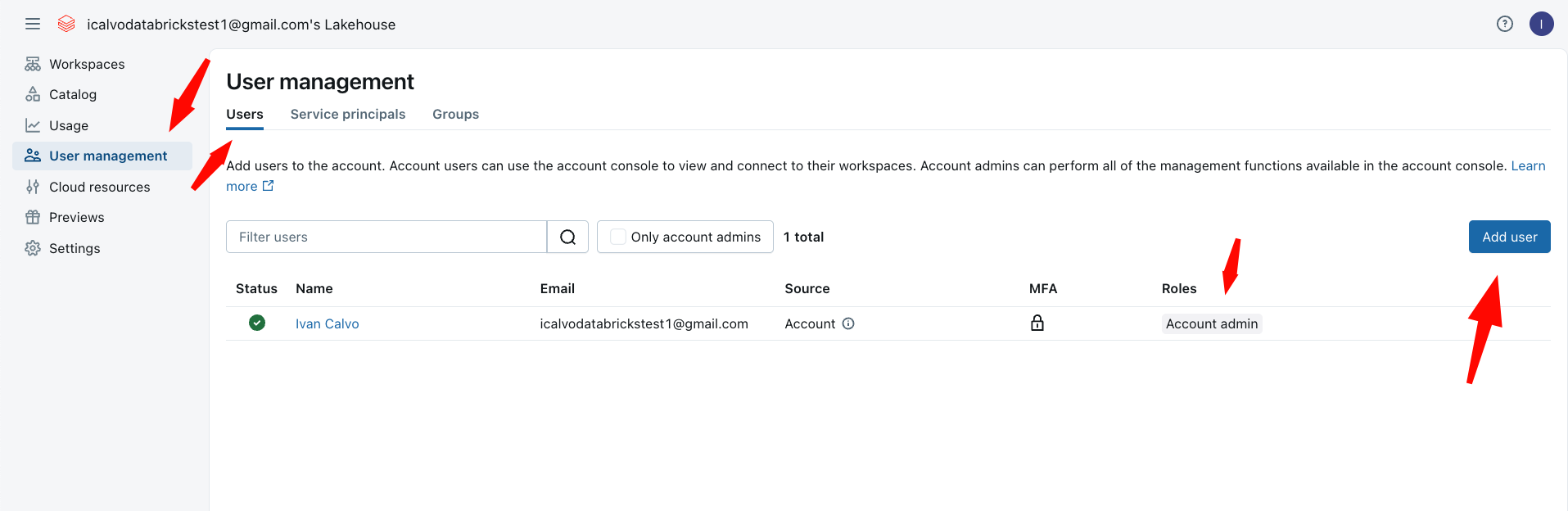1568x511 pixels.
Task: Open the user profile avatar
Action: 1541,25
